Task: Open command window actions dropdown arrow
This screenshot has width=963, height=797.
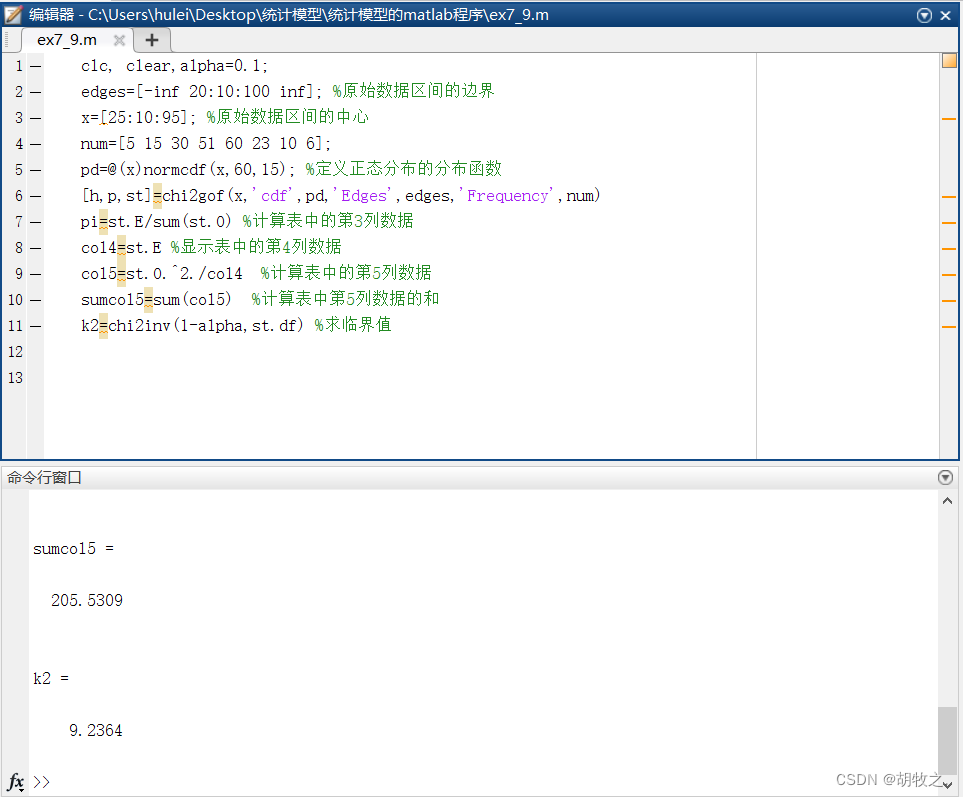Action: coord(946,477)
